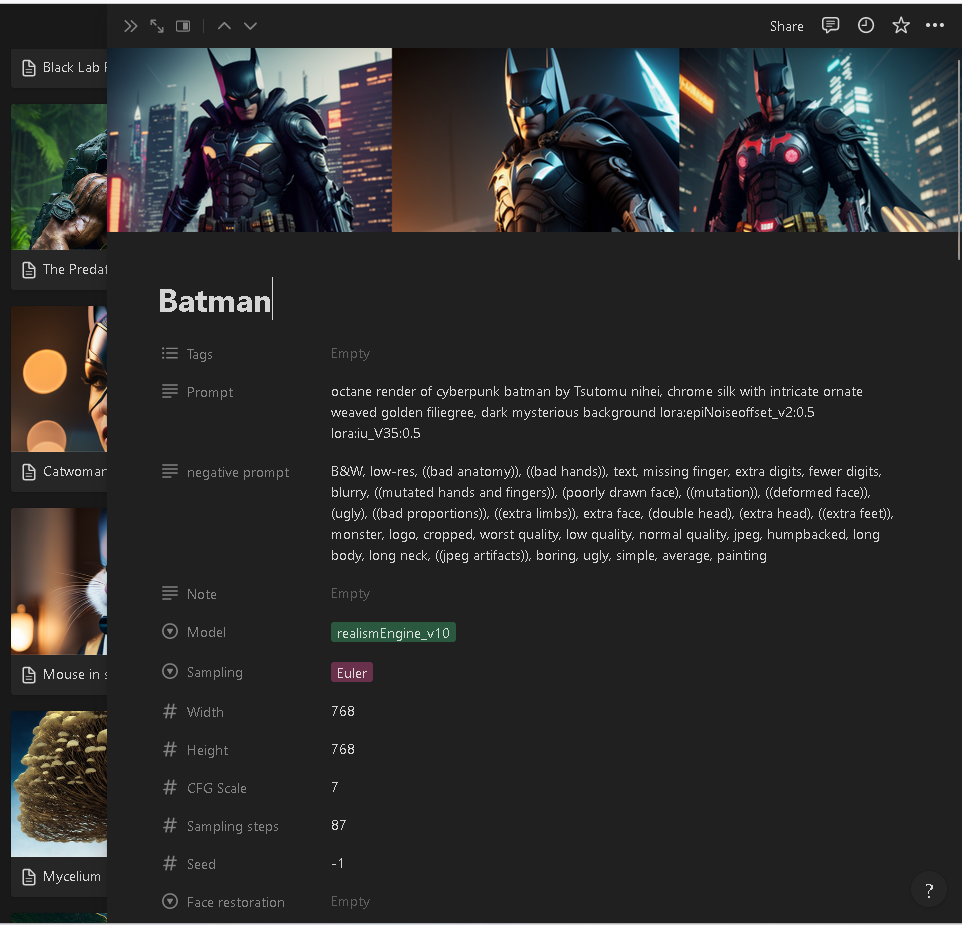Click the Mouse card thumbnail image
The width and height of the screenshot is (962, 925).
click(x=59, y=581)
